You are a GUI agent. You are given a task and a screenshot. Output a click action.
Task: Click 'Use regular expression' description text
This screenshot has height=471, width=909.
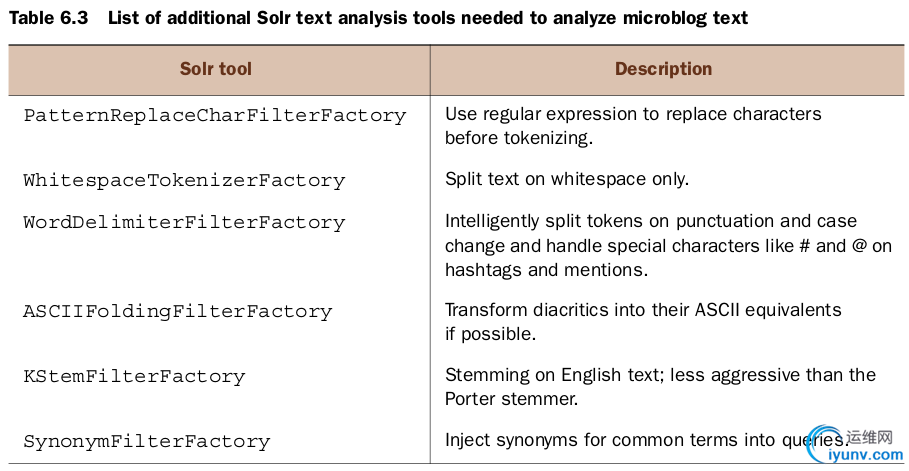633,125
